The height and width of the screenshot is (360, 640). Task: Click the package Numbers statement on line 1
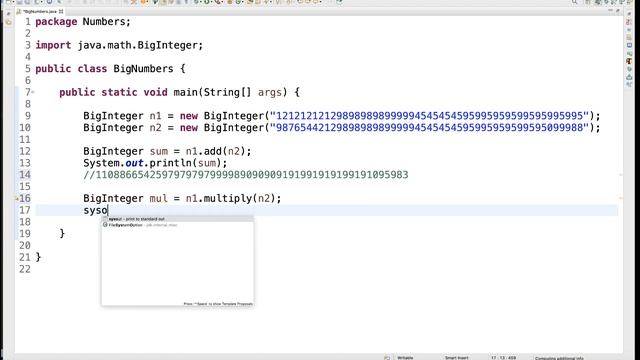coord(83,22)
